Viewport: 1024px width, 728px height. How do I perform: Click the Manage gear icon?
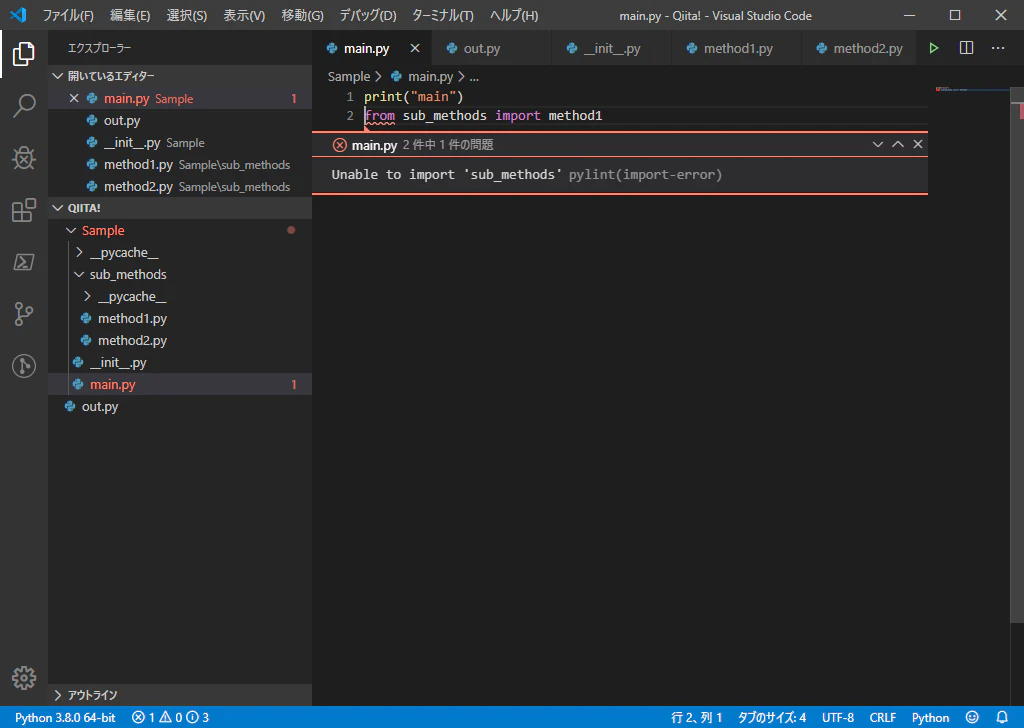(x=24, y=678)
